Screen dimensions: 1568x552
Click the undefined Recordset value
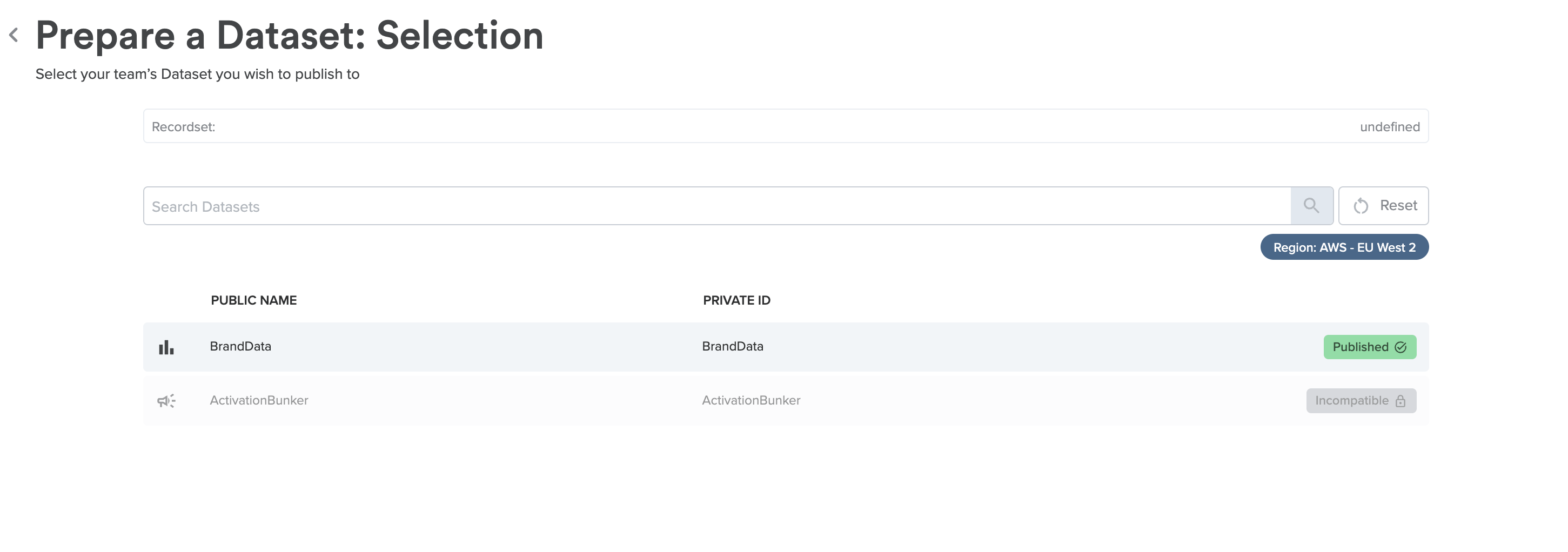(1390, 126)
